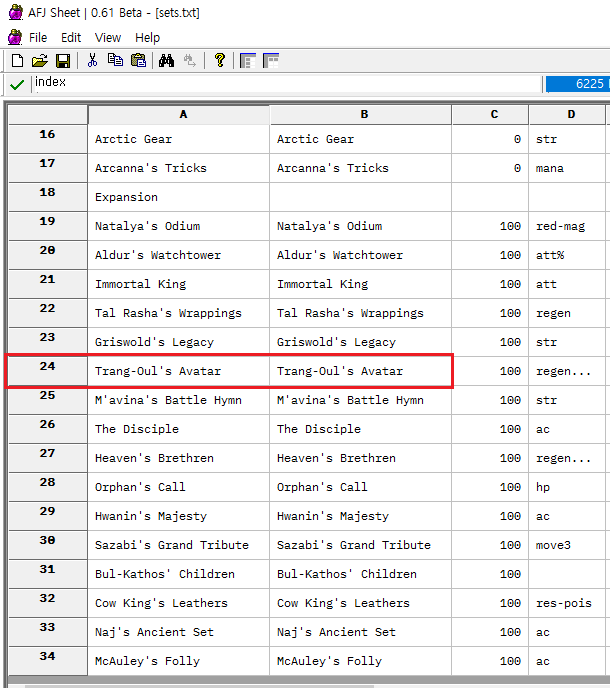Click the document icon beside the File menu
The height and width of the screenshot is (688, 610).
(15, 37)
